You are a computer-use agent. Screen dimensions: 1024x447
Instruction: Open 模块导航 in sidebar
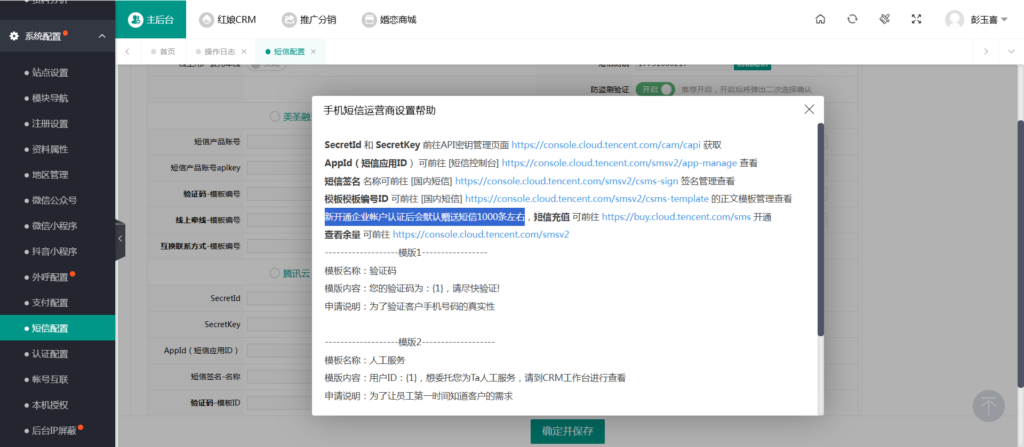tap(50, 99)
